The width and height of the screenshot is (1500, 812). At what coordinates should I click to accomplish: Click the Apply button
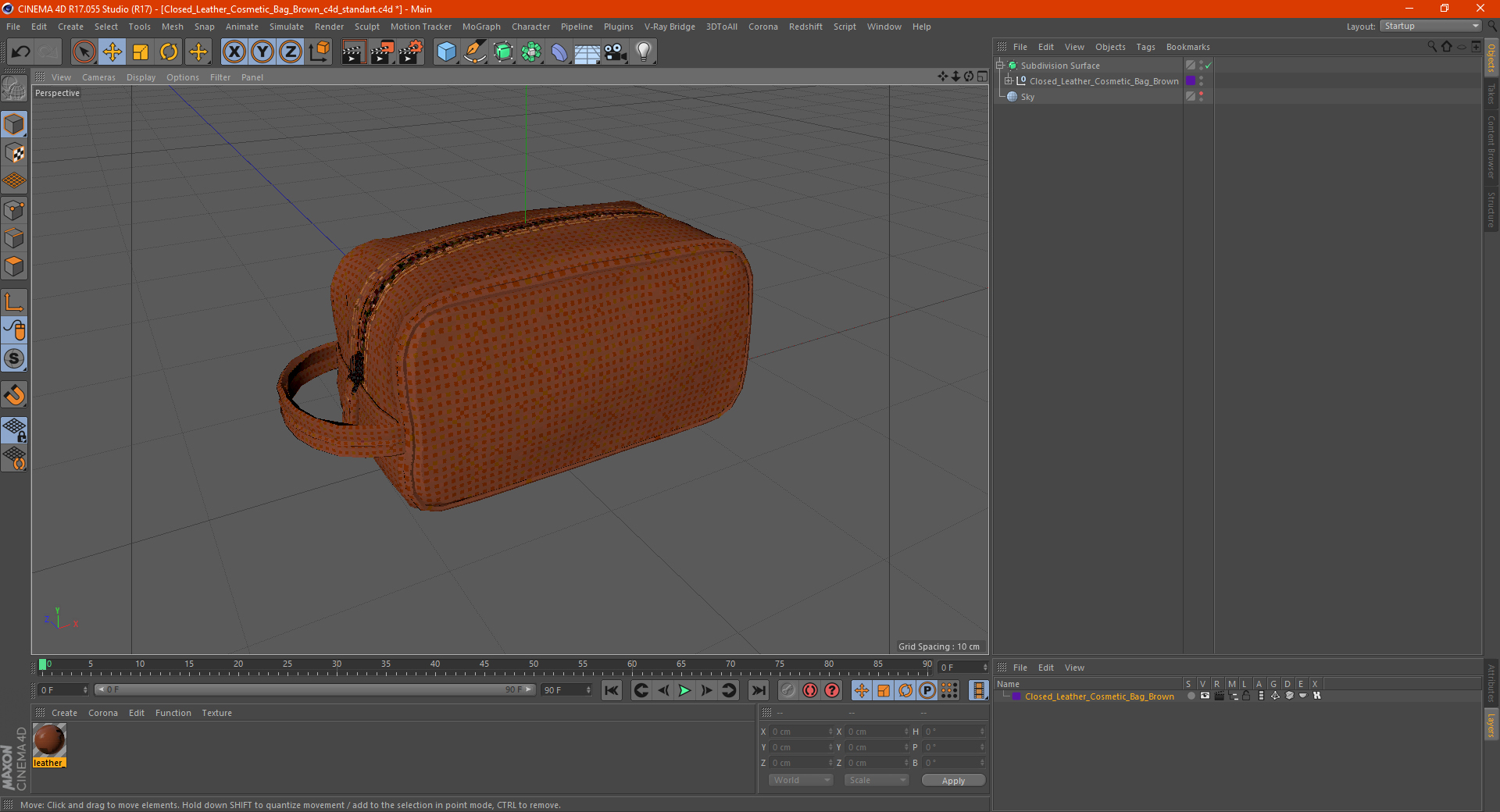pos(953,781)
